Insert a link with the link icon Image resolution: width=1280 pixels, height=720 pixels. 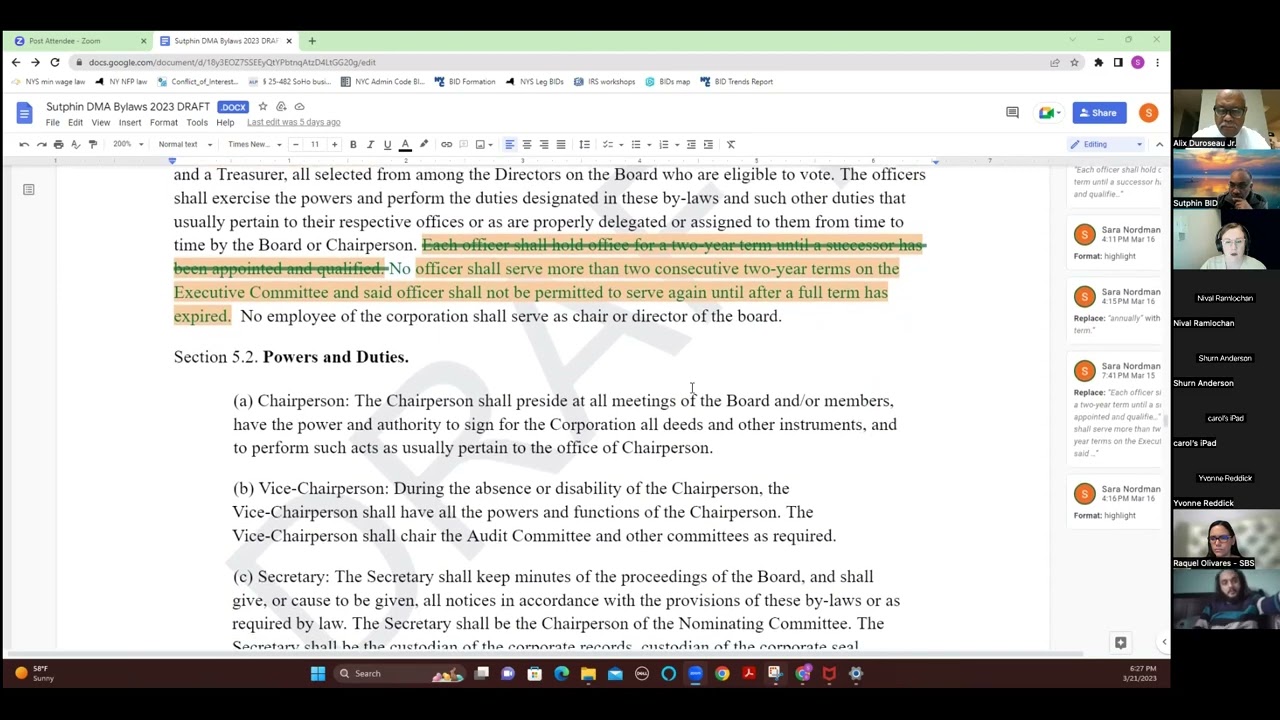pos(446,144)
